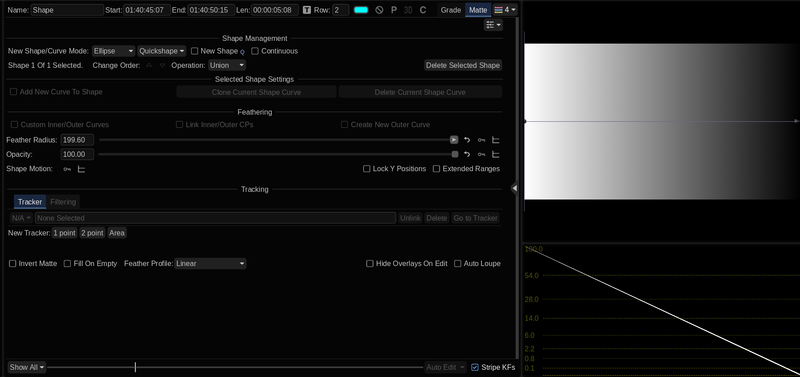Set Opacity keyframe with key icon
Viewport: 800px width, 377px height.
pos(481,154)
